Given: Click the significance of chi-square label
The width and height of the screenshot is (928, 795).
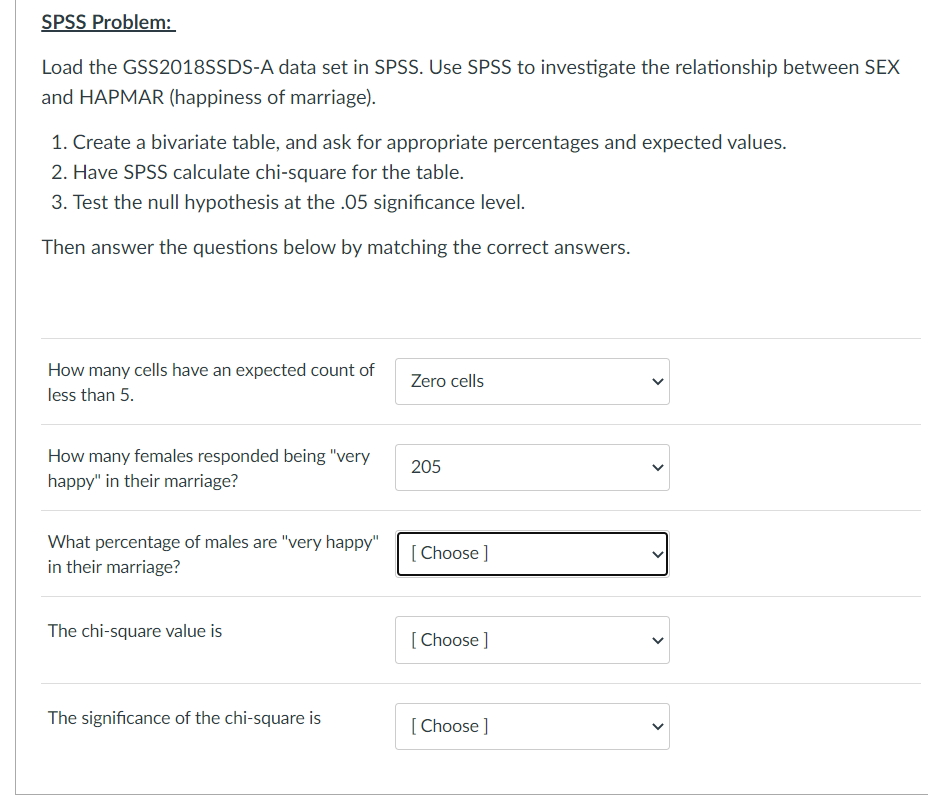Looking at the screenshot, I should click(183, 718).
